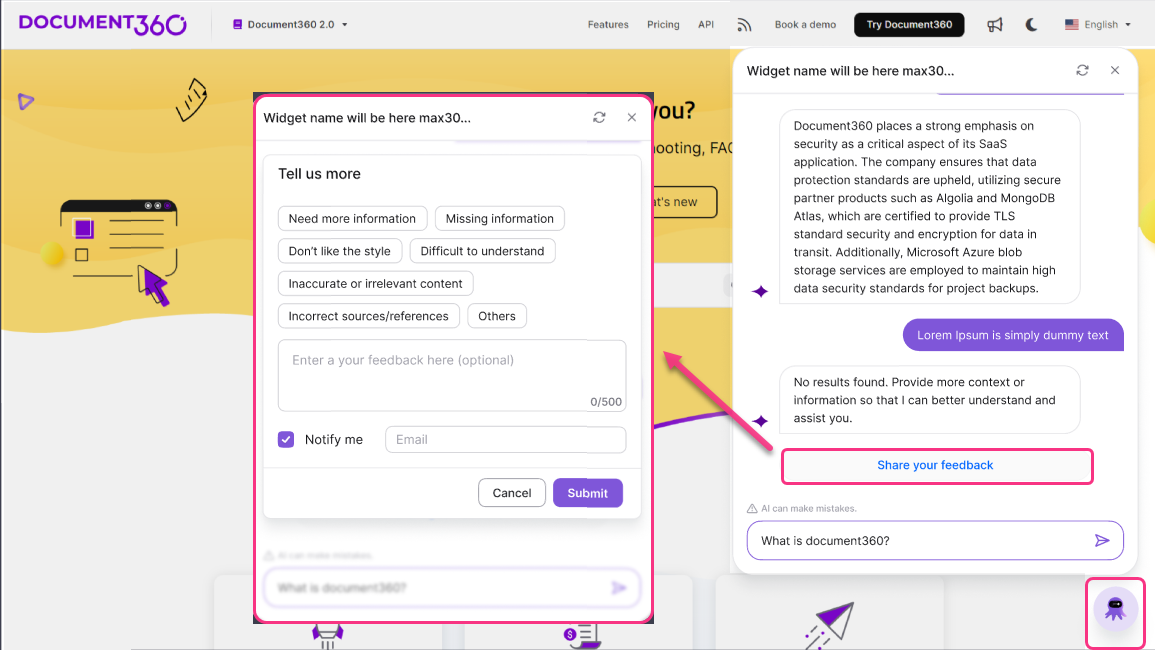1155x650 pixels.
Task: Select the Others feedback option
Action: coord(496,315)
